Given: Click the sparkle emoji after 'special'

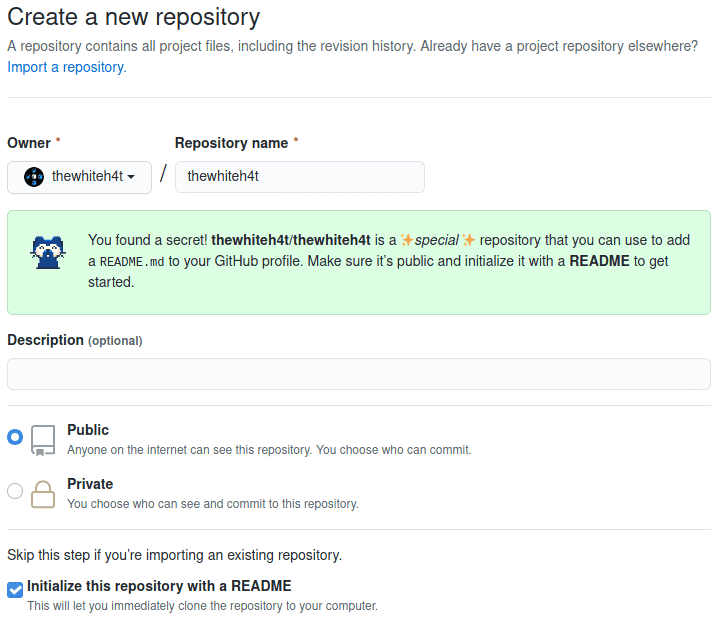Looking at the screenshot, I should [x=468, y=240].
